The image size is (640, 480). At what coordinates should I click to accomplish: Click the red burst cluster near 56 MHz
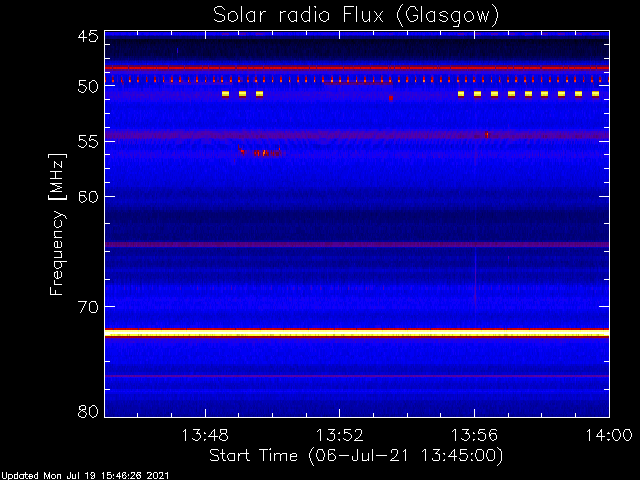coord(261,152)
